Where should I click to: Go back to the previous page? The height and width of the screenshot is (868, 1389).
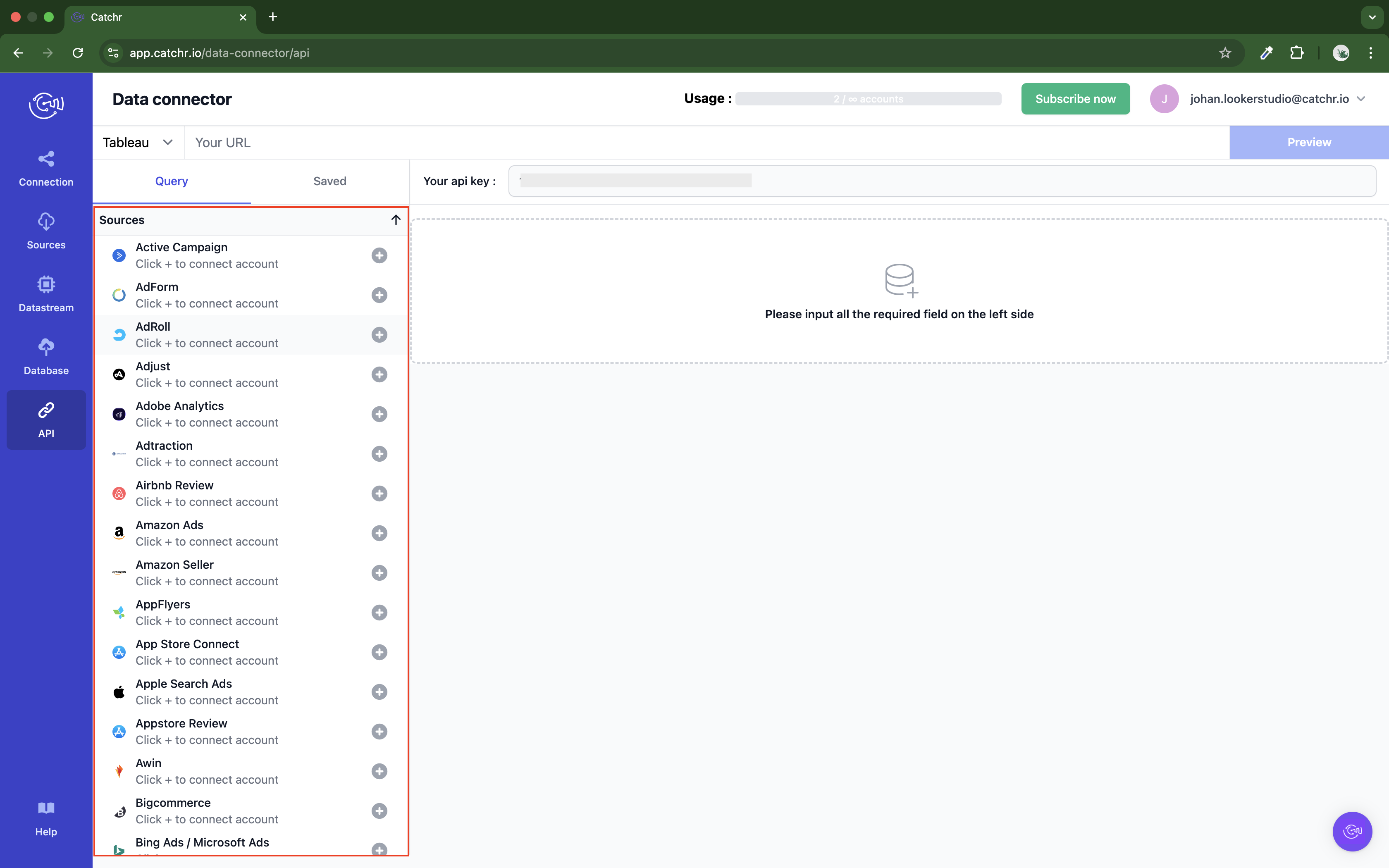(18, 53)
